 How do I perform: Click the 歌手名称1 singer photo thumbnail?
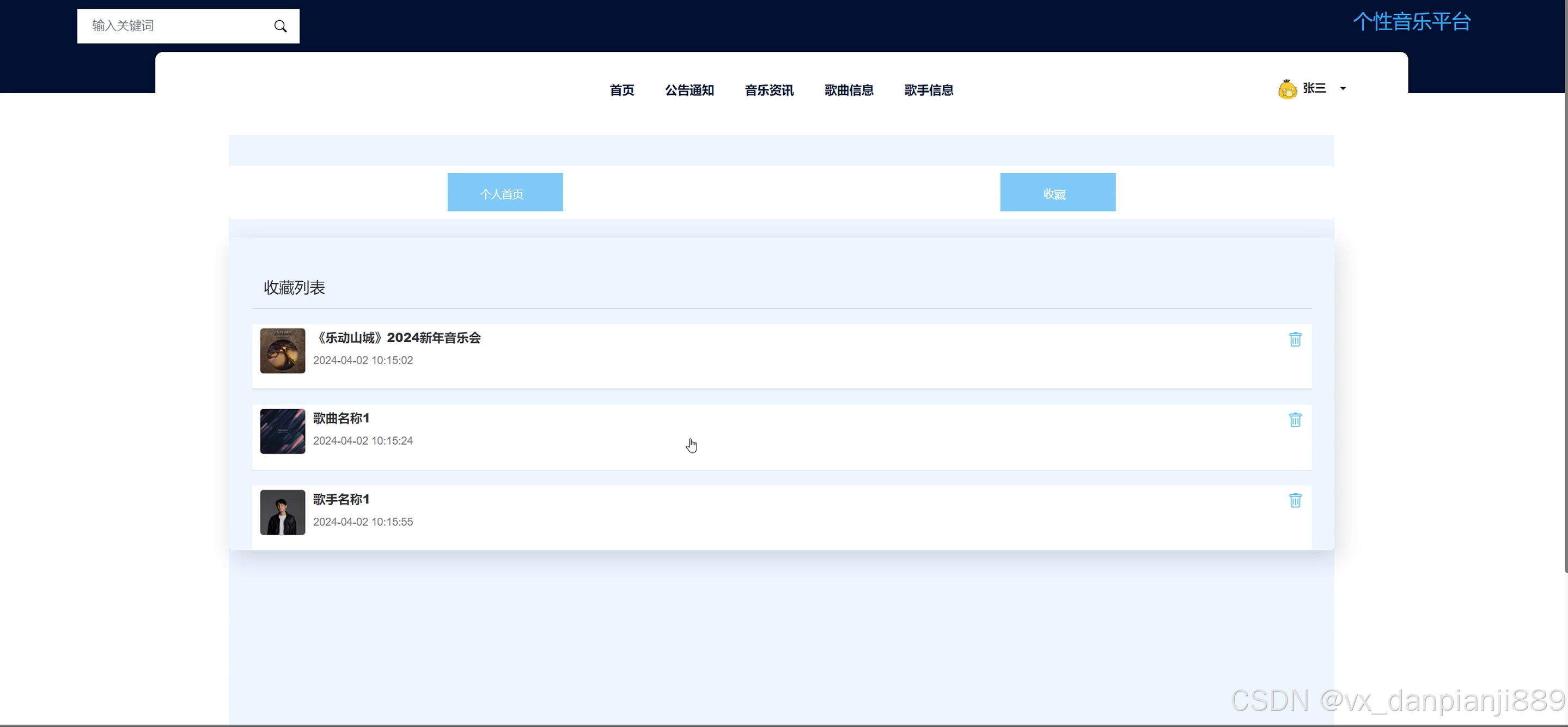coord(283,513)
